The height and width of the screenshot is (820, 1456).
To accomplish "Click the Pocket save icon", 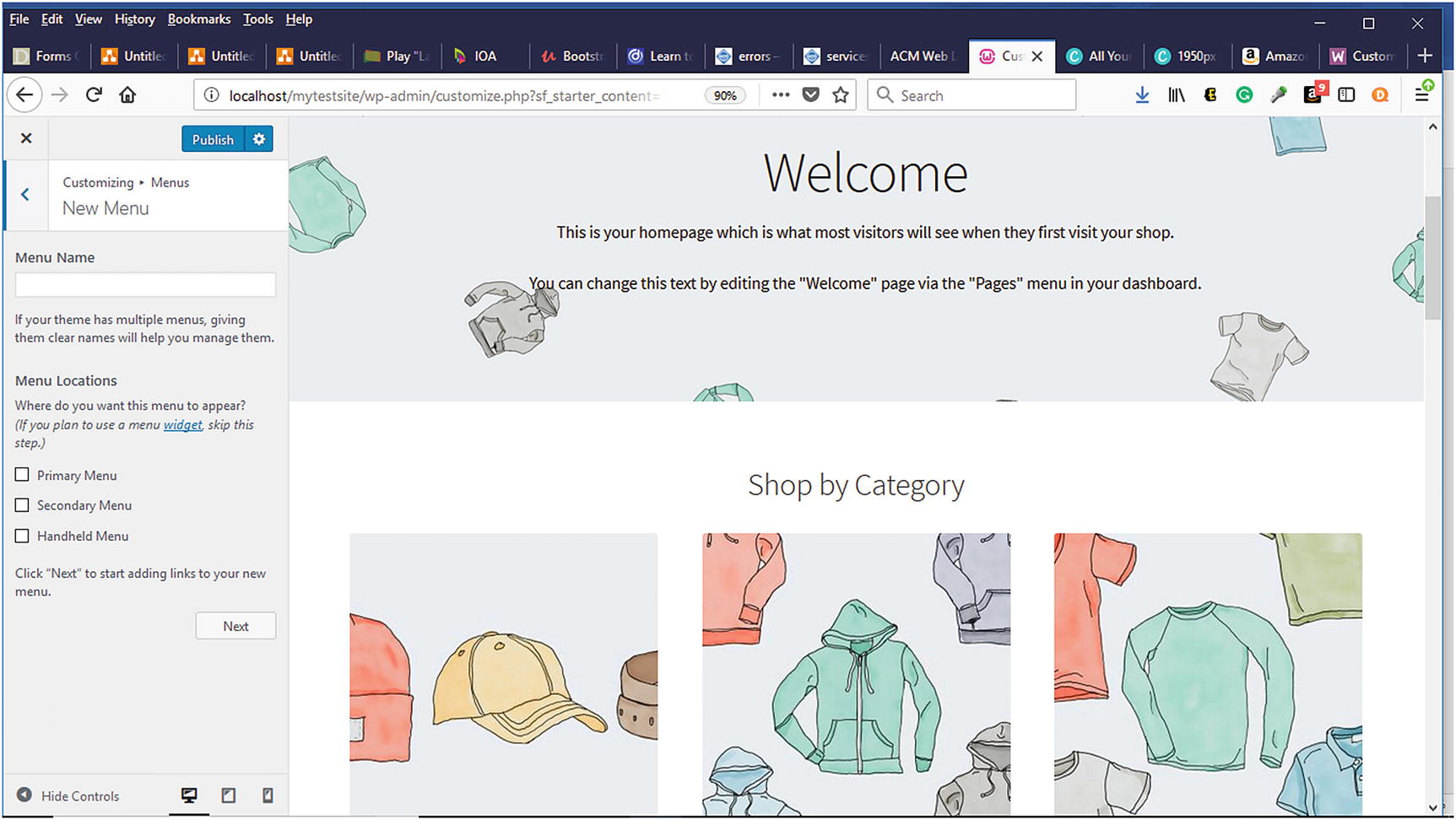I will click(x=811, y=94).
